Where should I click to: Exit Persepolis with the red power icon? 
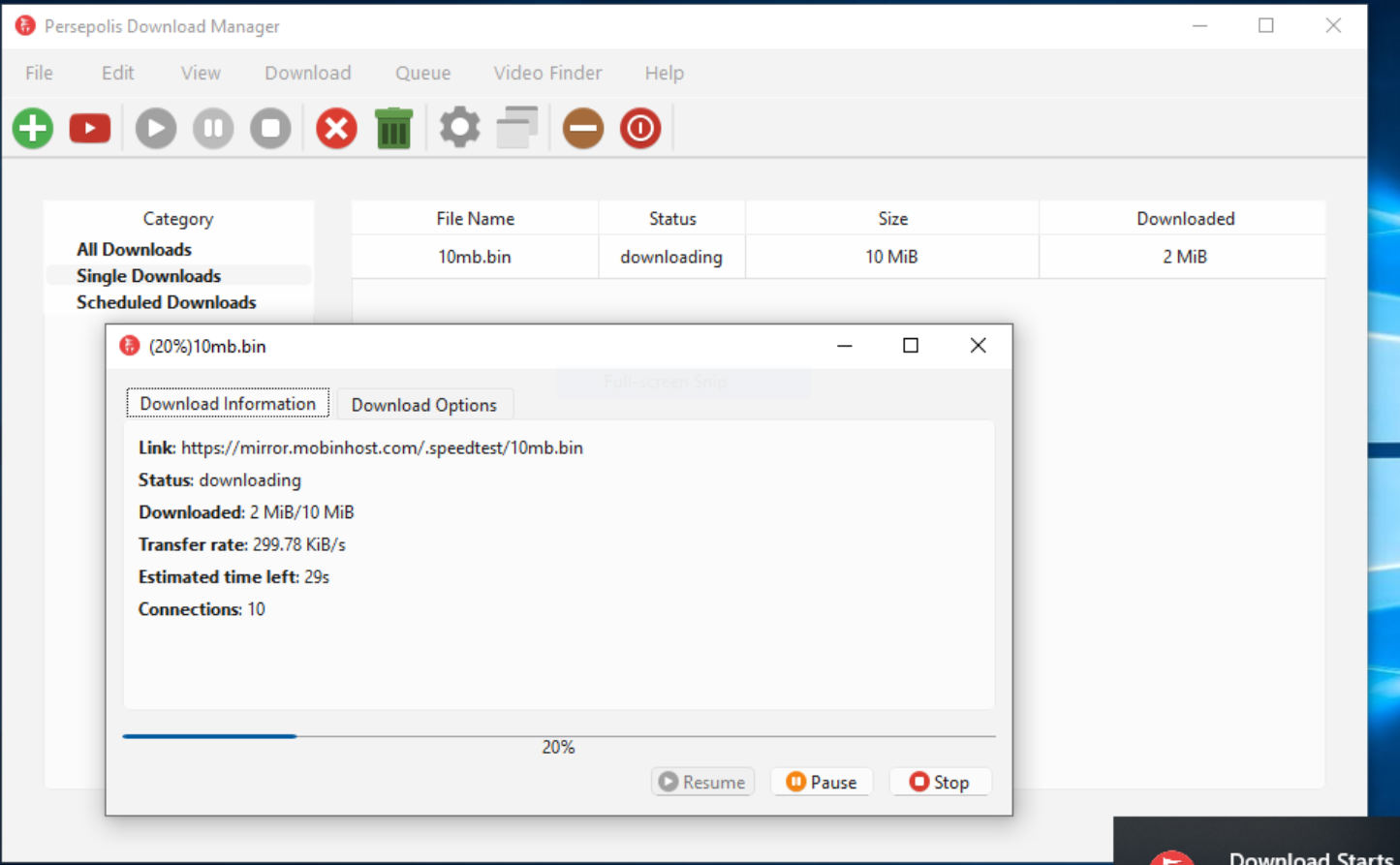click(x=640, y=128)
